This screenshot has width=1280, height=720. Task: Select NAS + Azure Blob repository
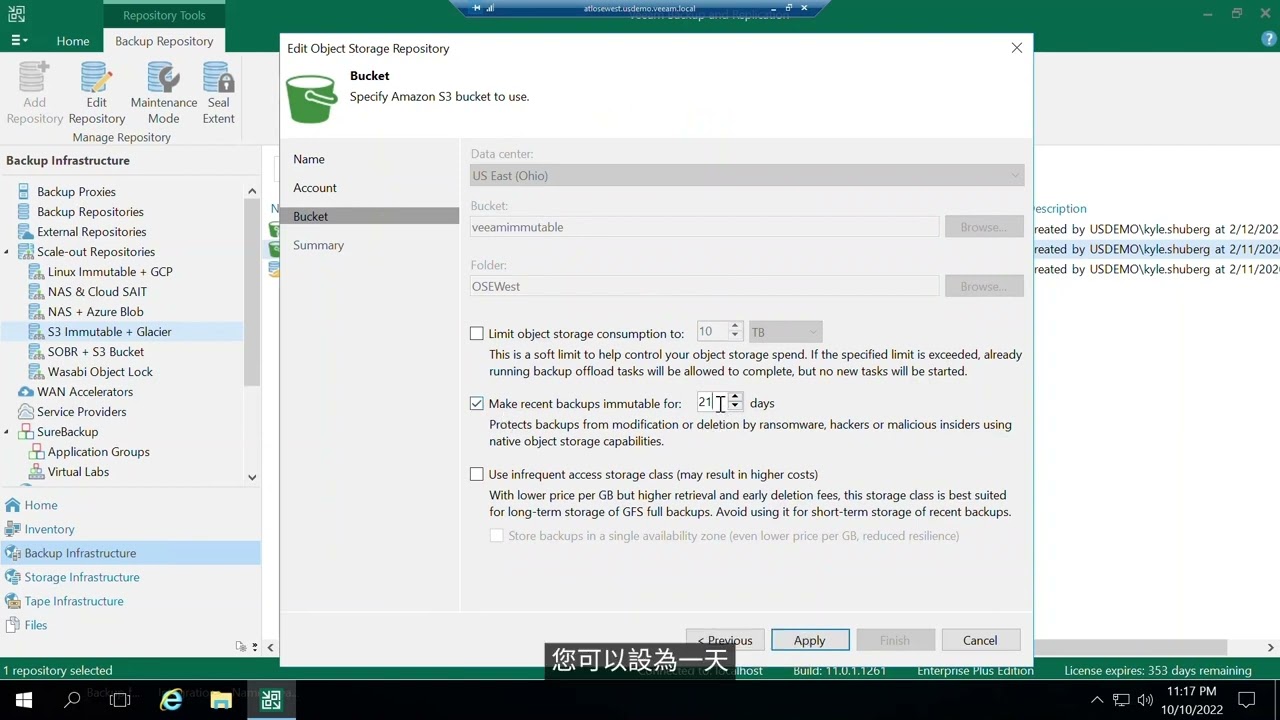pos(95,311)
